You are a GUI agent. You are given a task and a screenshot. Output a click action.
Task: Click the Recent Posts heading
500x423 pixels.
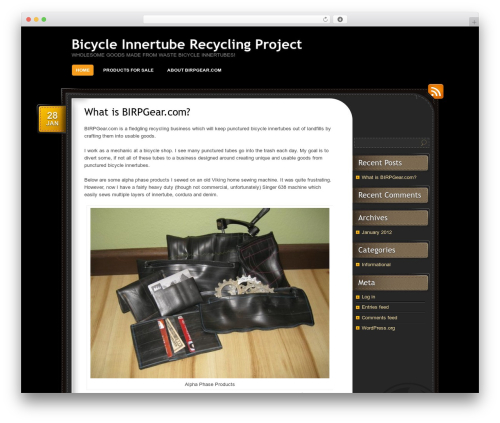click(x=380, y=163)
